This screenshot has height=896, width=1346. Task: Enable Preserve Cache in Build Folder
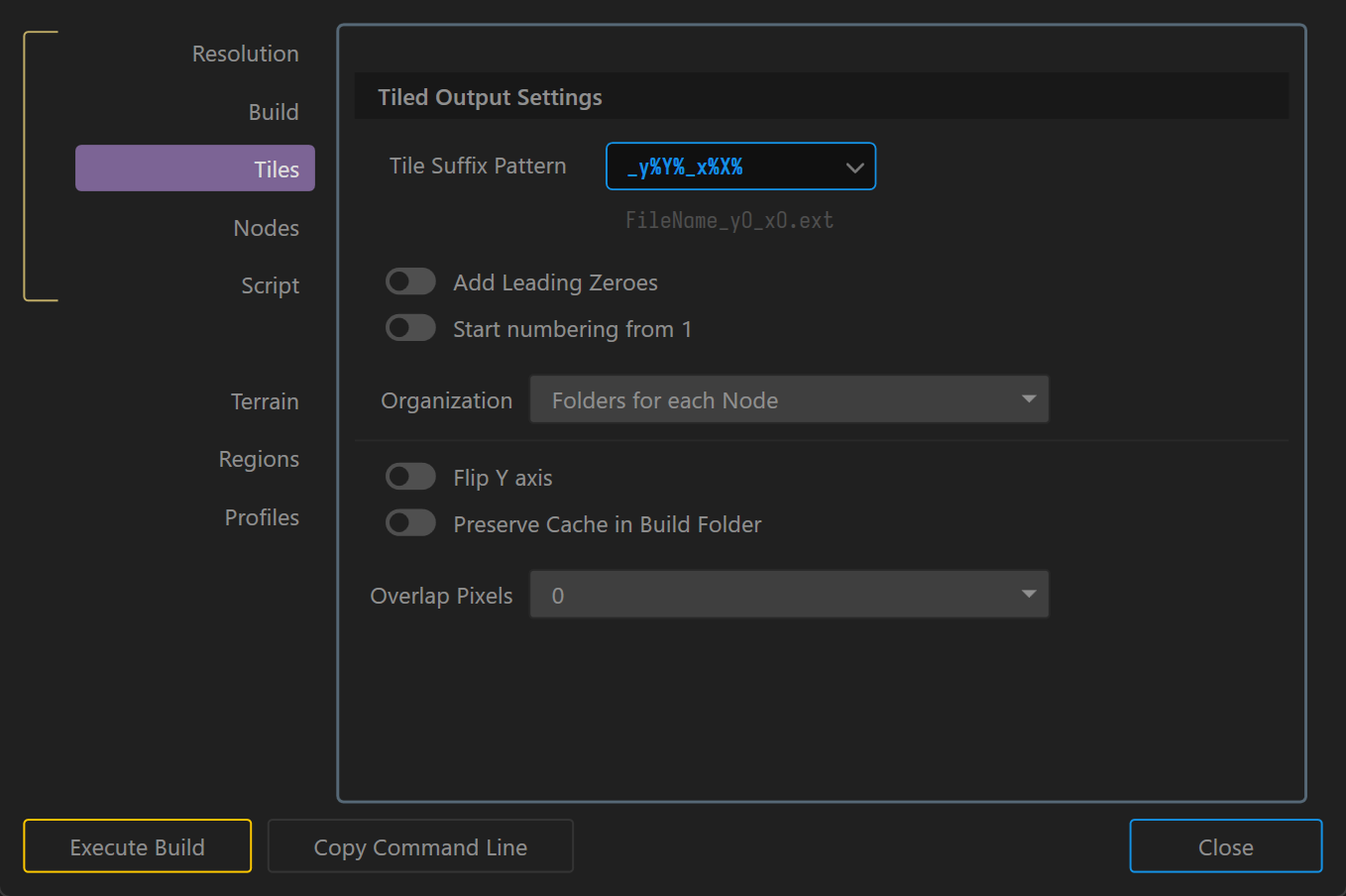tap(410, 523)
